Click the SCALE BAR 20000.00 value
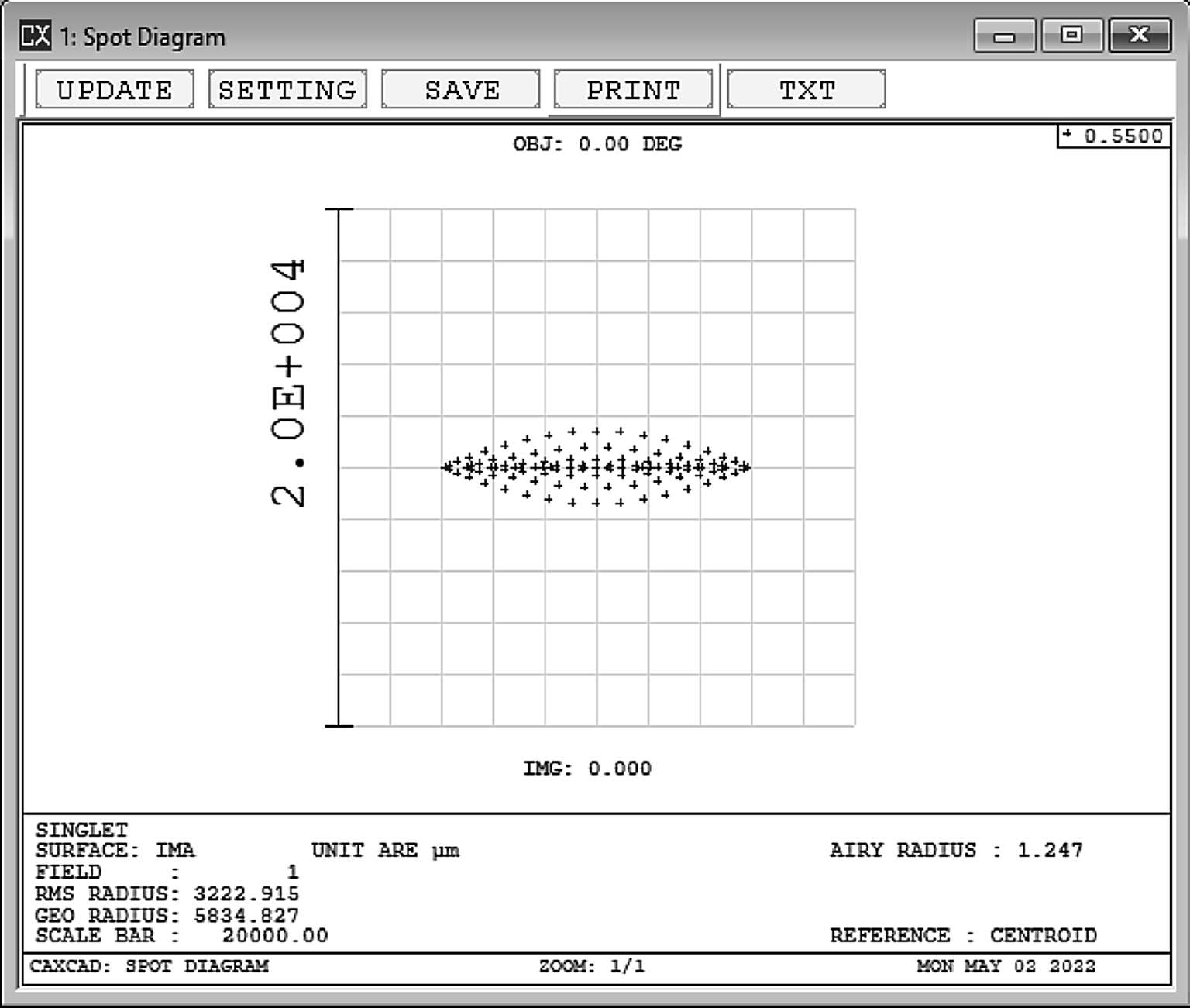 pyautogui.click(x=275, y=936)
